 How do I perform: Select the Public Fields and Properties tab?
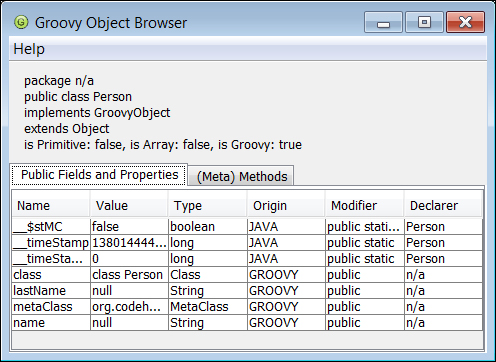(x=99, y=175)
